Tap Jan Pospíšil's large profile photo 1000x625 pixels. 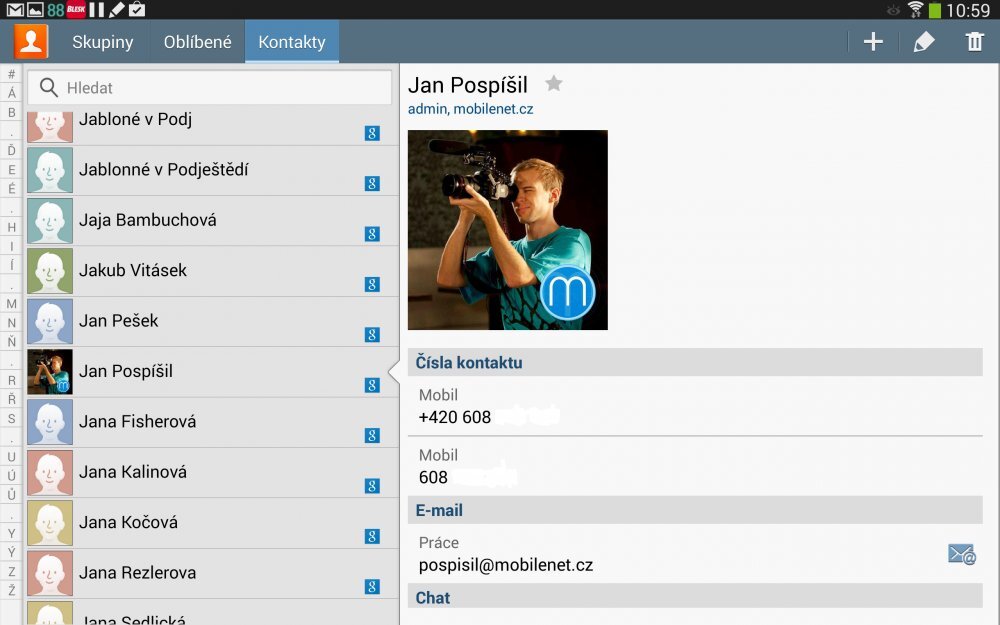508,230
